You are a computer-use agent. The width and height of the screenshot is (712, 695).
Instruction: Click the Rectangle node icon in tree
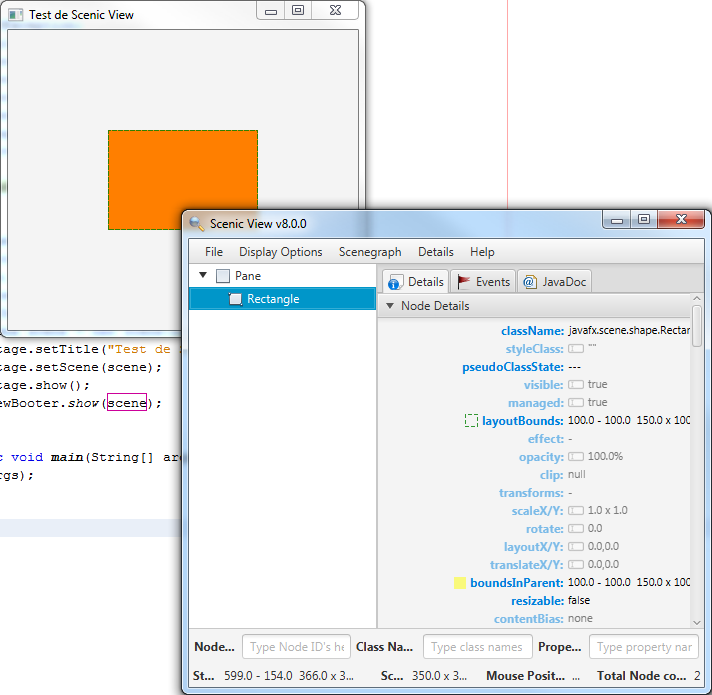coord(235,299)
